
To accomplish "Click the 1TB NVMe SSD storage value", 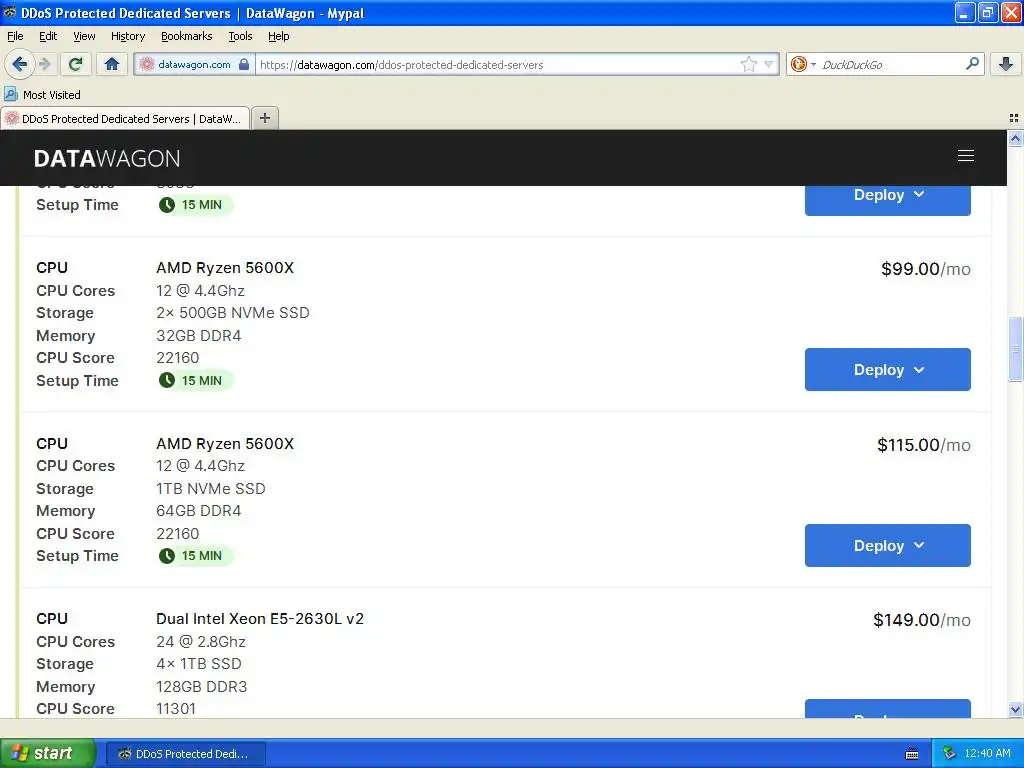I will click(210, 488).
